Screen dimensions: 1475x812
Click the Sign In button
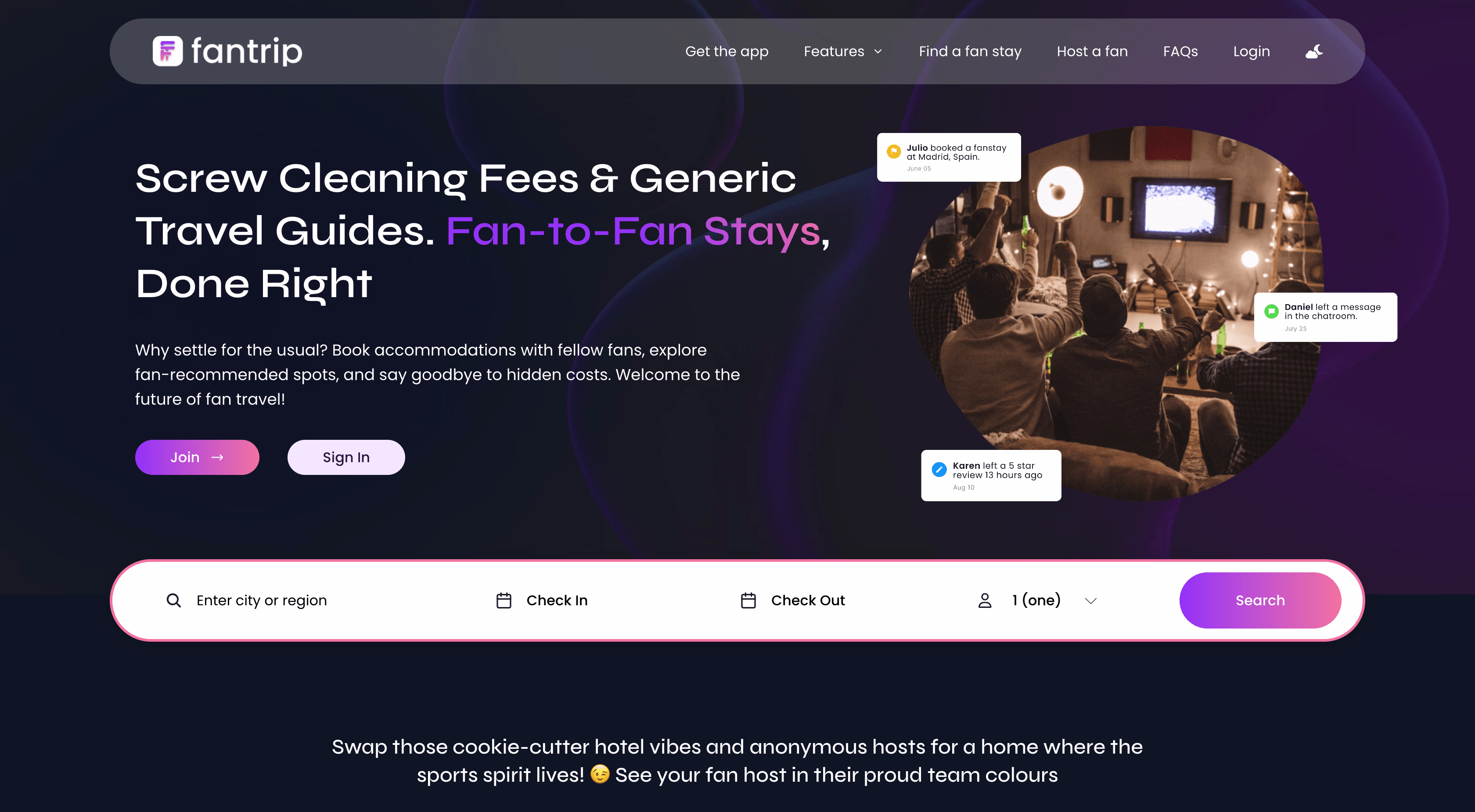click(x=346, y=457)
